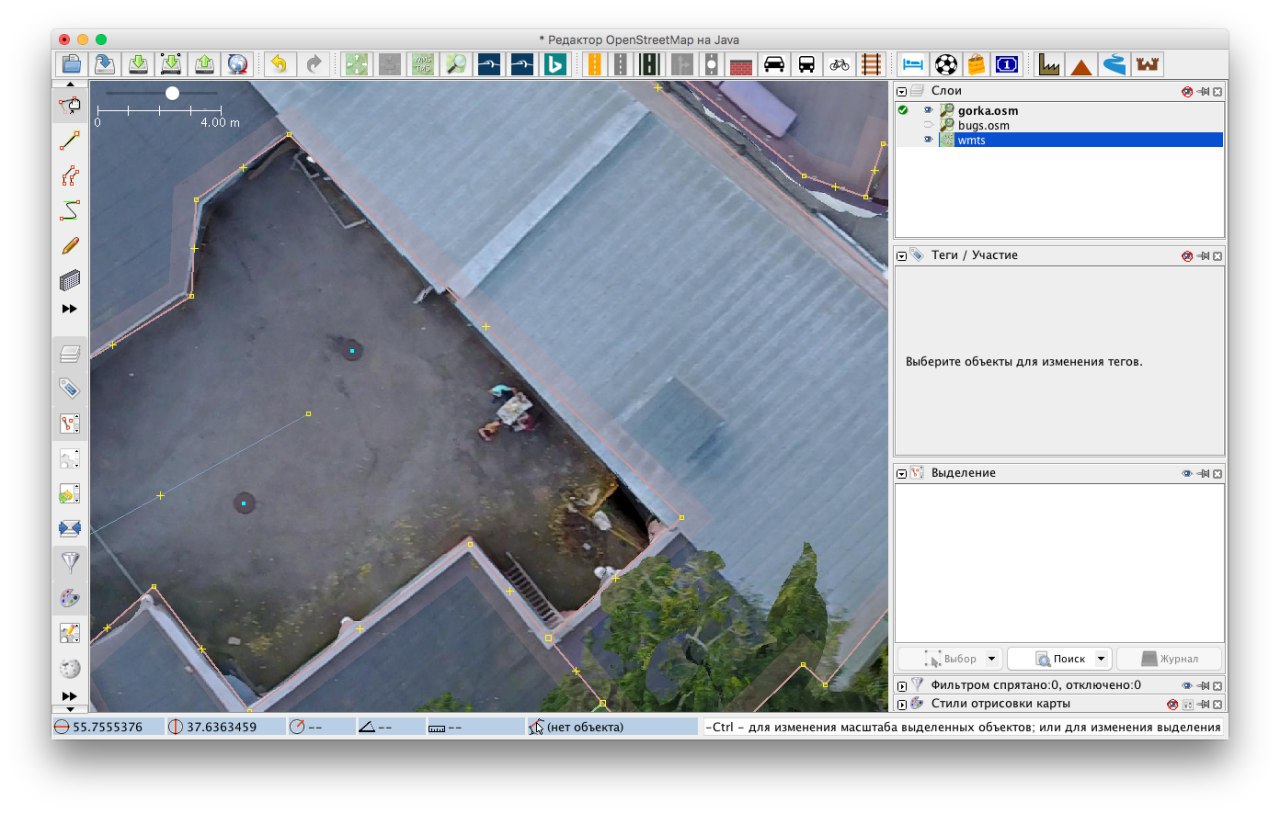Select the car preset icon
Image resolution: width=1280 pixels, height=813 pixels.
774,64
